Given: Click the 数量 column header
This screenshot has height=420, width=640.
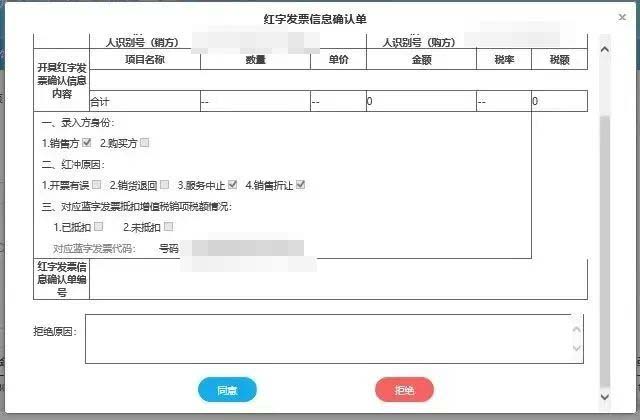Looking at the screenshot, I should 256,60.
